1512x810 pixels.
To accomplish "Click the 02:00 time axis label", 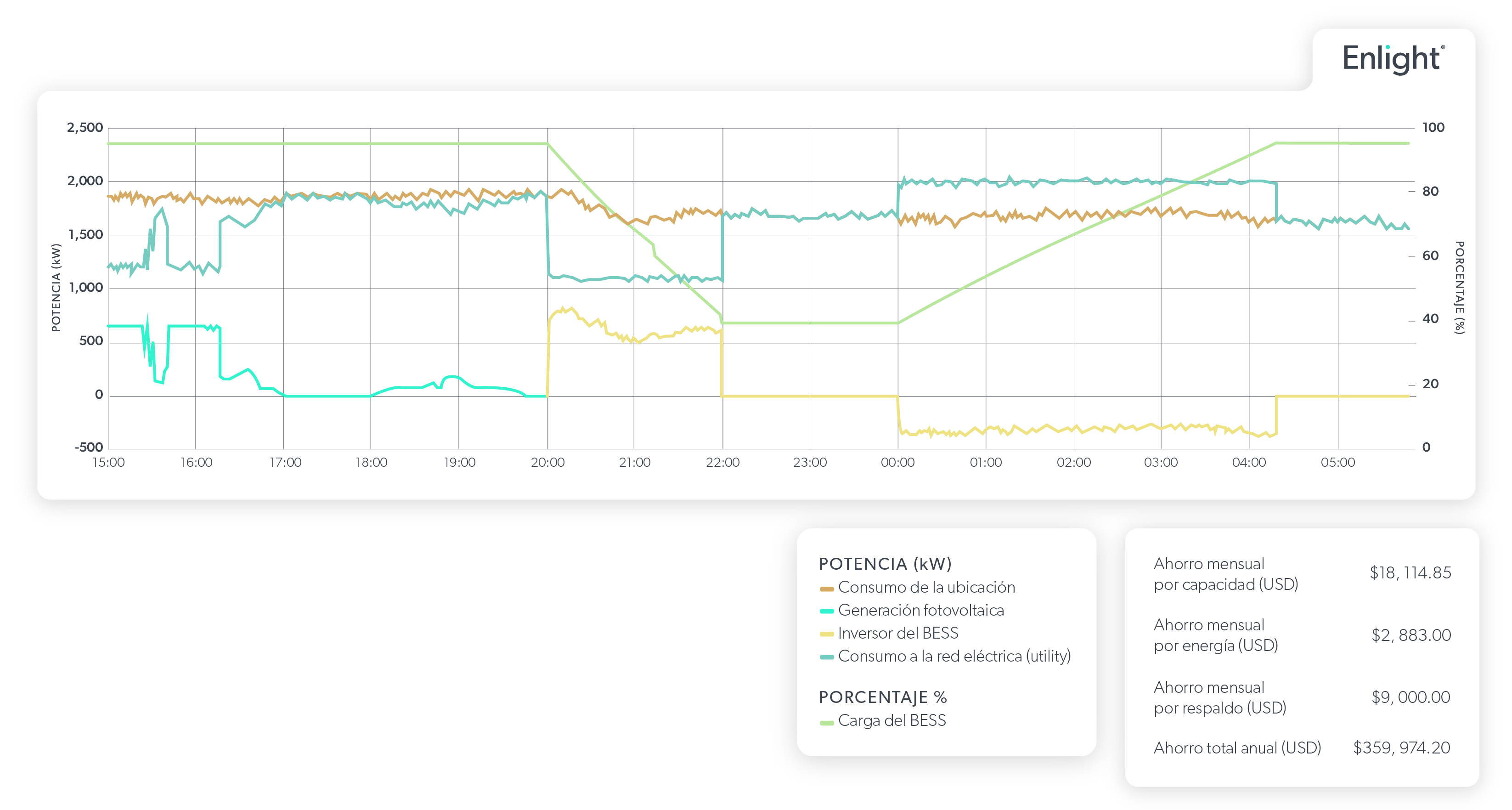I will (x=1073, y=463).
